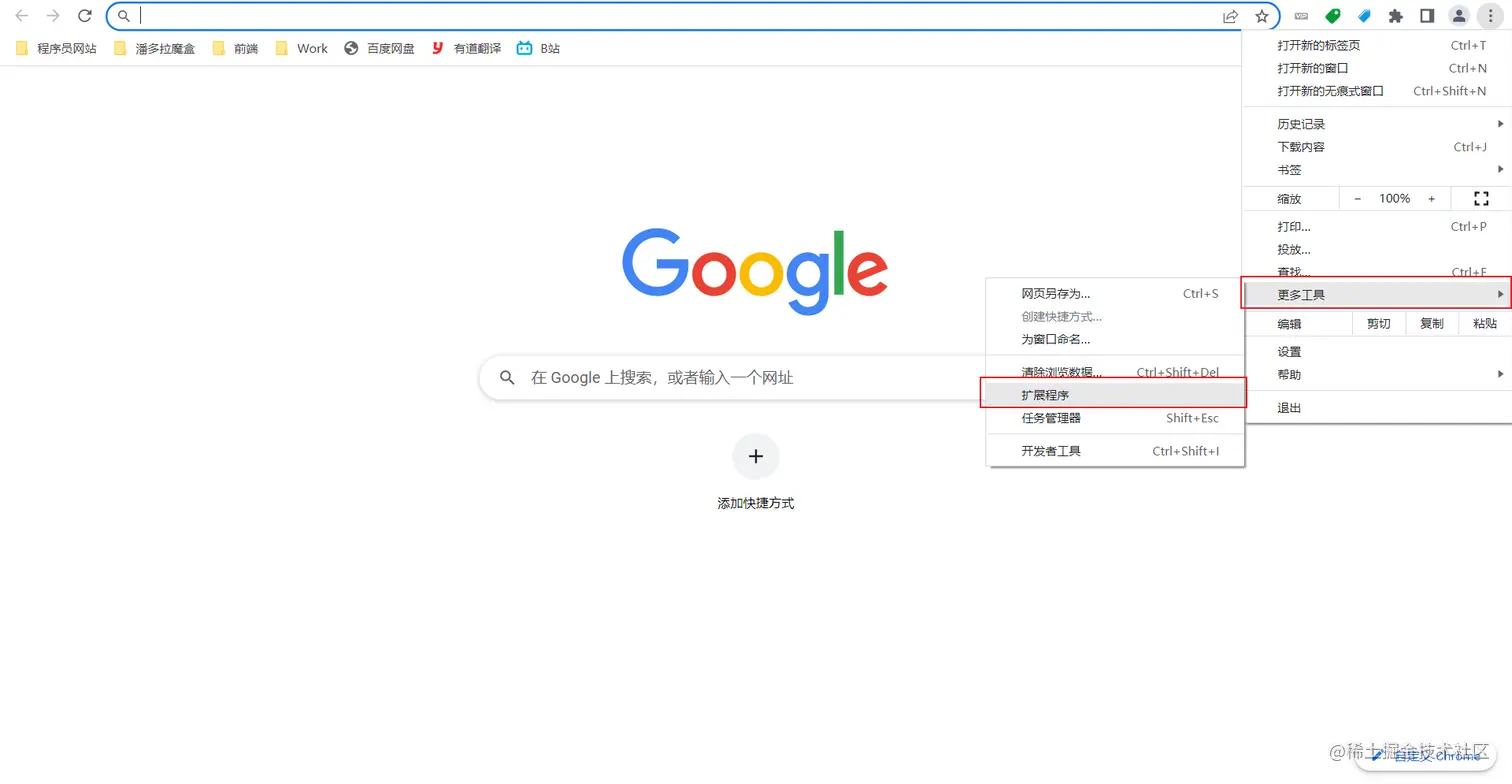
Task: Open the gray VIP extension icon
Action: pyautogui.click(x=1301, y=16)
